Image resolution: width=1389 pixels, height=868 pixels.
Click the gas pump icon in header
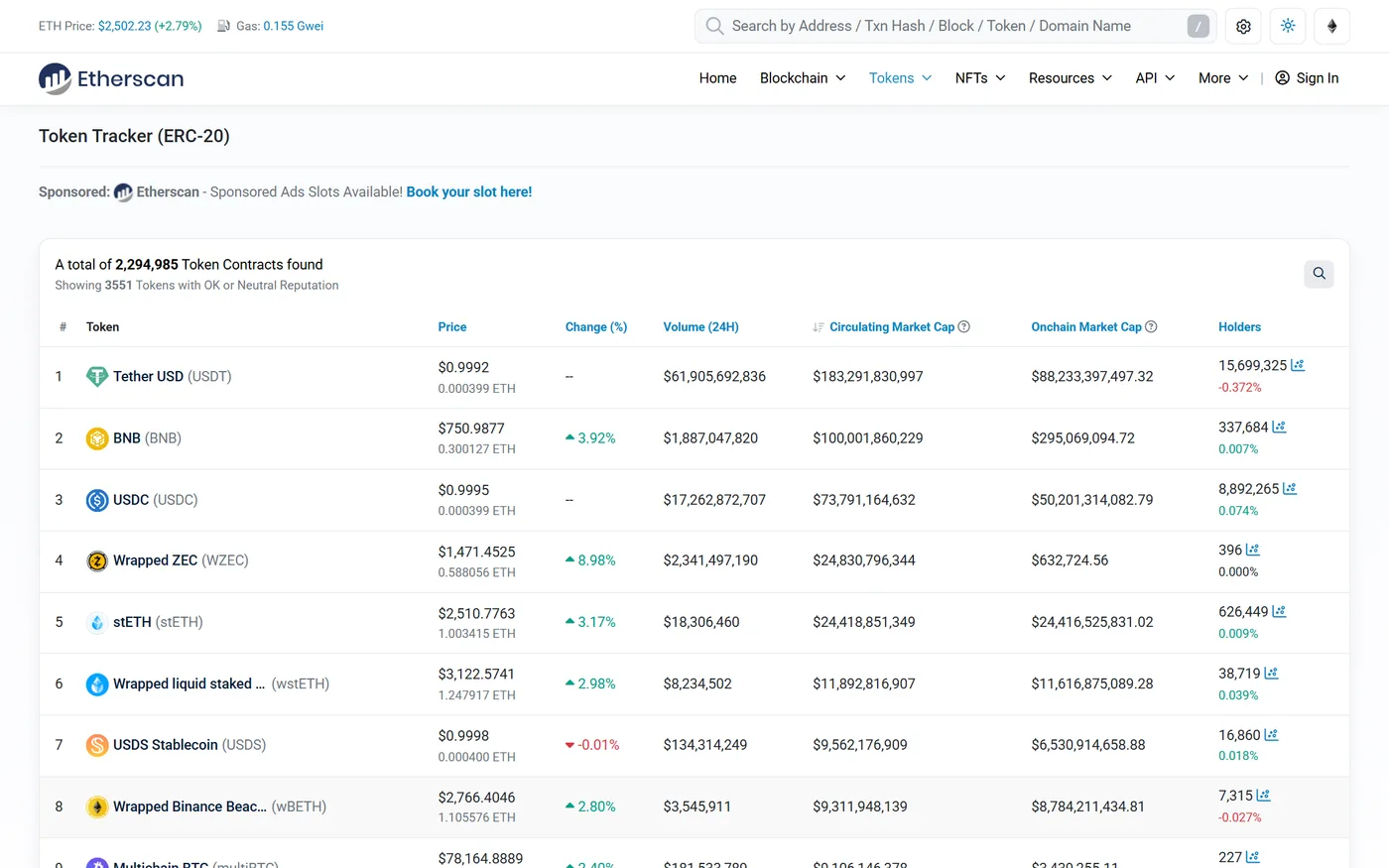click(224, 26)
